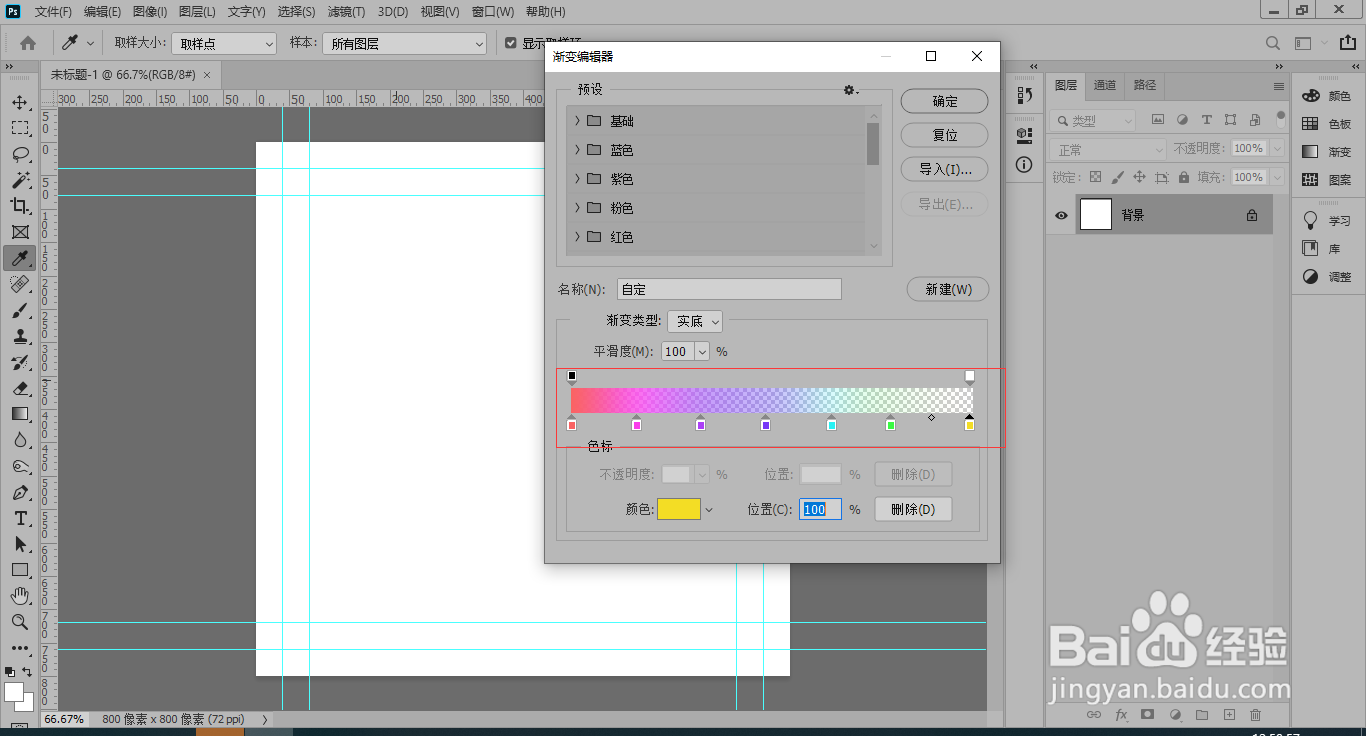The width and height of the screenshot is (1366, 736).
Task: Select the Rectangle shape tool
Action: click(20, 570)
